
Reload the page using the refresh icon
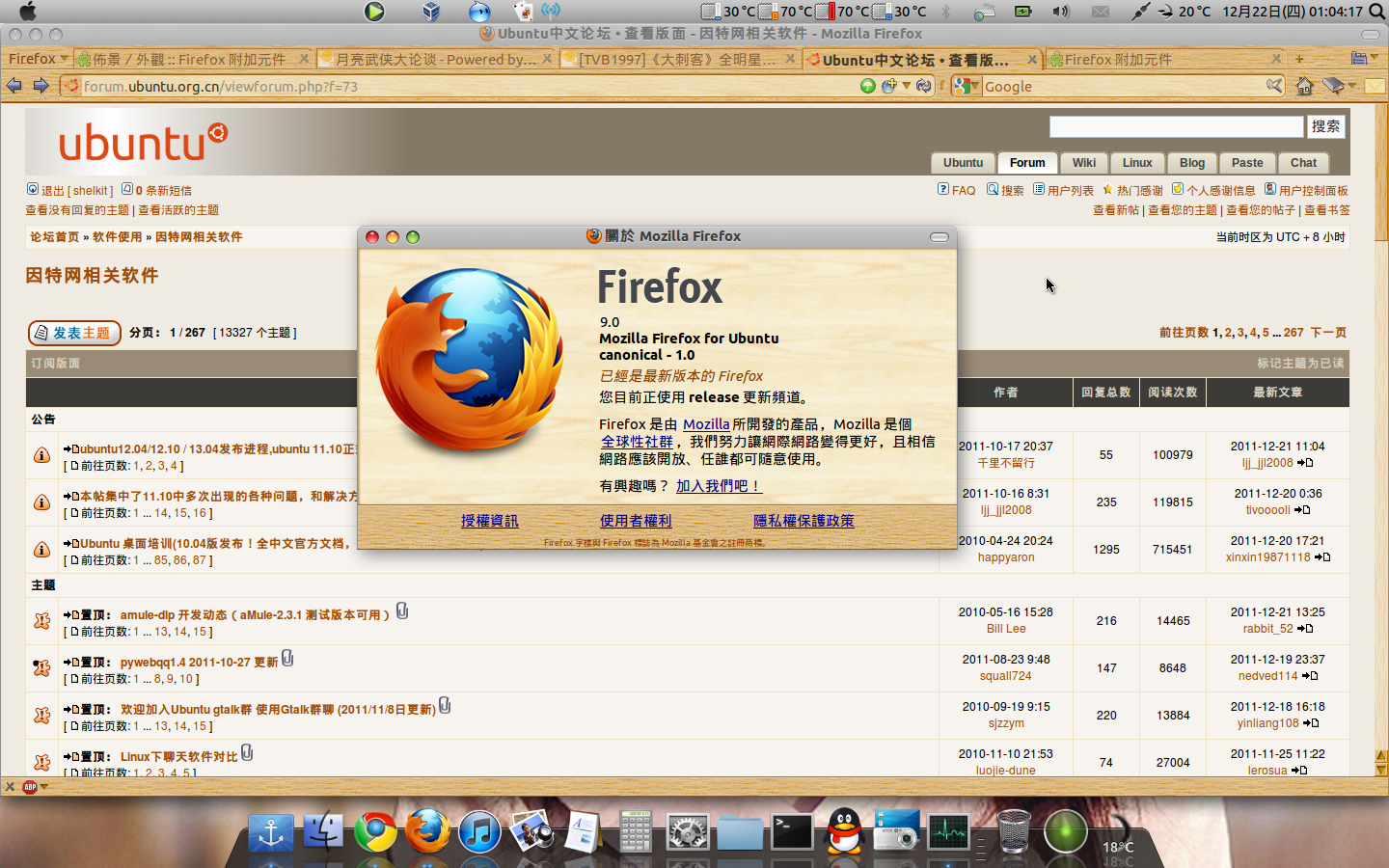924,86
